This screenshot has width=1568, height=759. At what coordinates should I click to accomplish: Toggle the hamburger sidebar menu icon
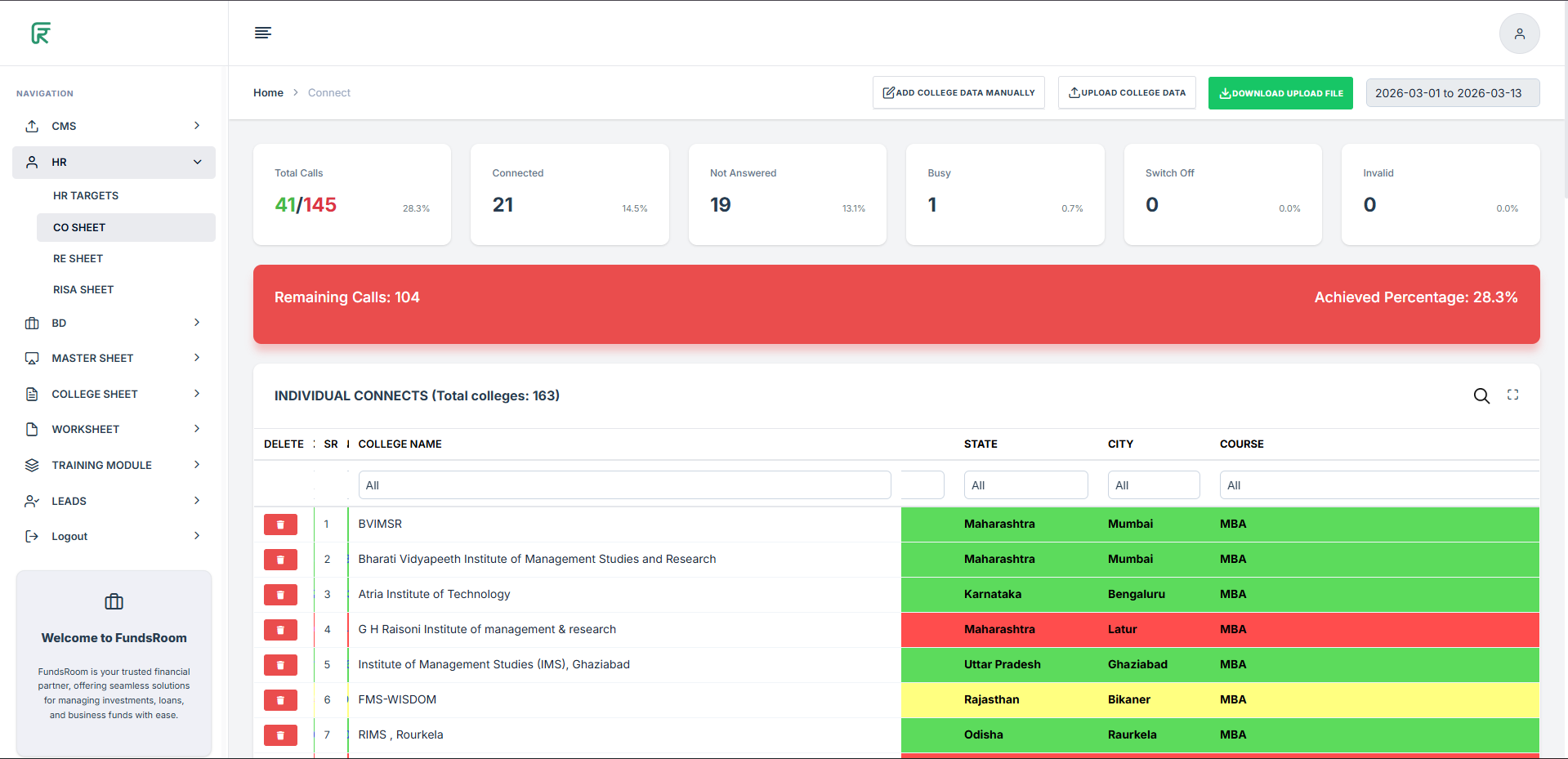263,33
